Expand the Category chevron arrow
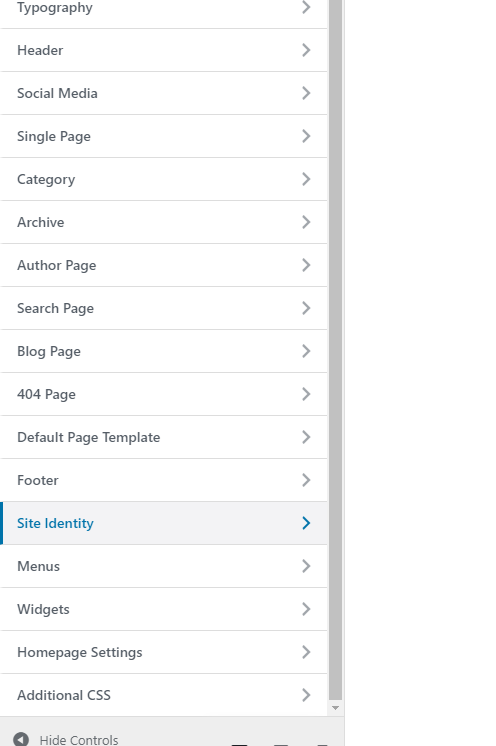This screenshot has width=496, height=746. pyautogui.click(x=306, y=179)
